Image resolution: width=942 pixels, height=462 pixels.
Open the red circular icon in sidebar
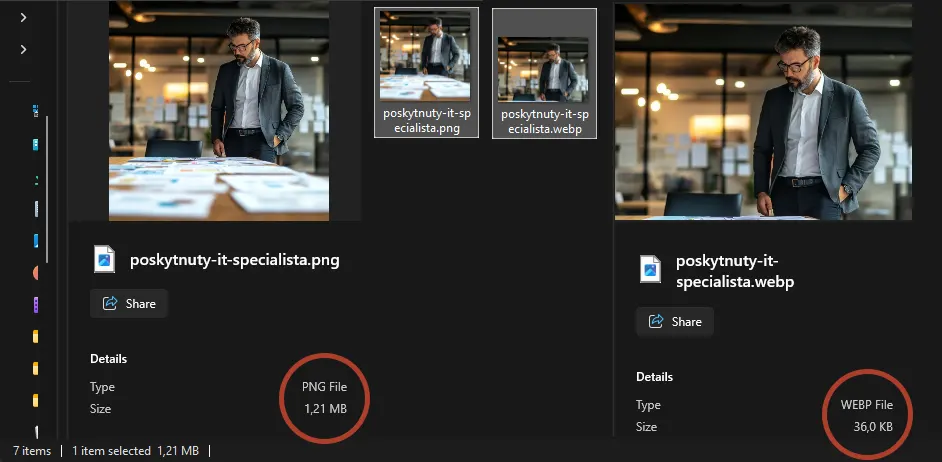(36, 272)
